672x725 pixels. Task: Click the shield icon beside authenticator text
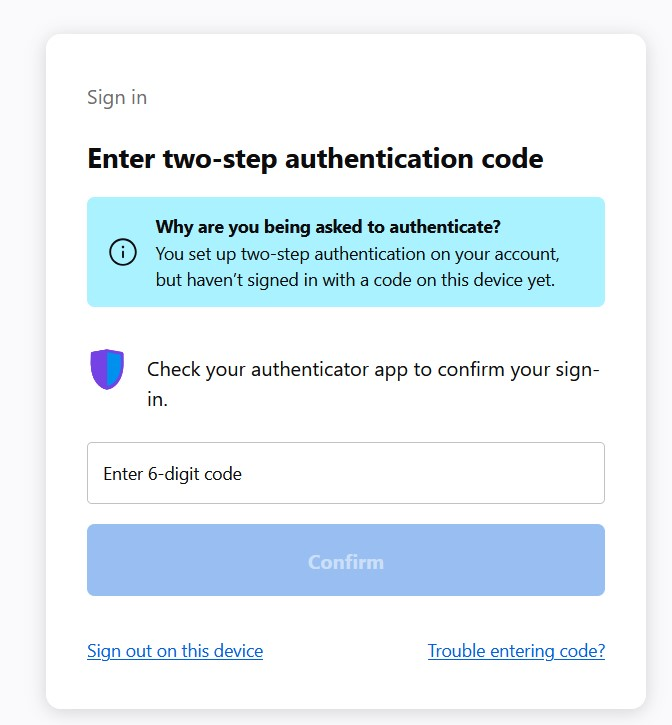point(106,370)
